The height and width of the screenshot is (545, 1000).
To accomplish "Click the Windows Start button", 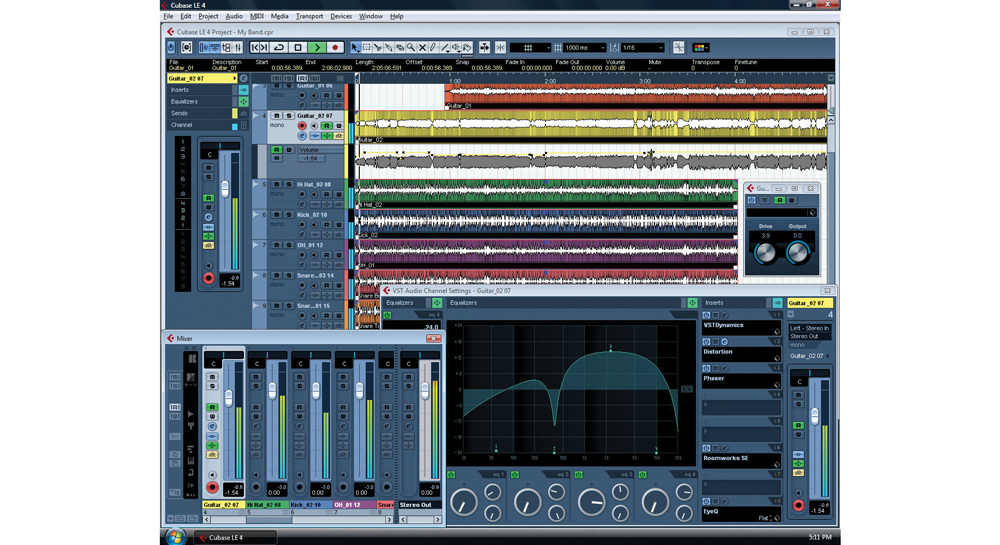I will 176,537.
